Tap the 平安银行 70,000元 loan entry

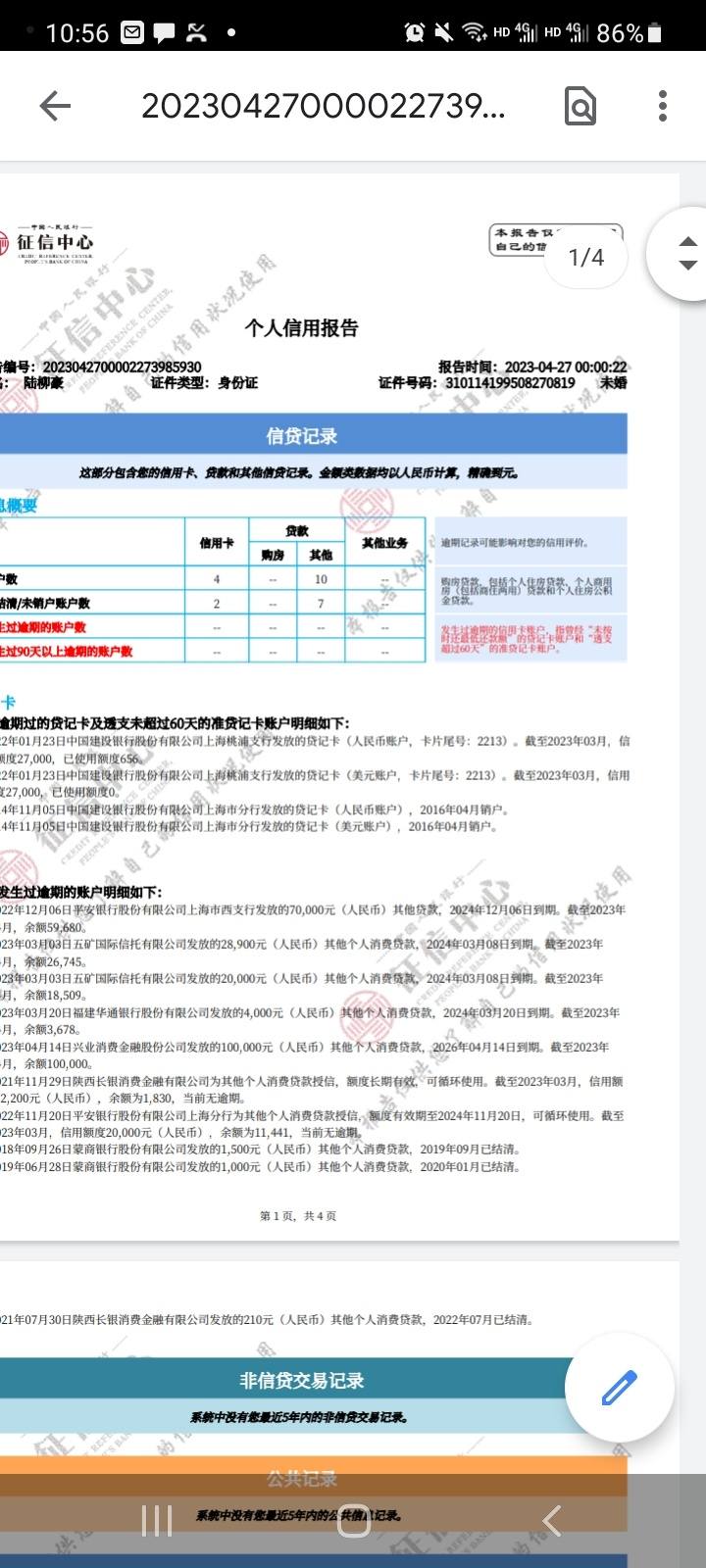click(x=313, y=918)
